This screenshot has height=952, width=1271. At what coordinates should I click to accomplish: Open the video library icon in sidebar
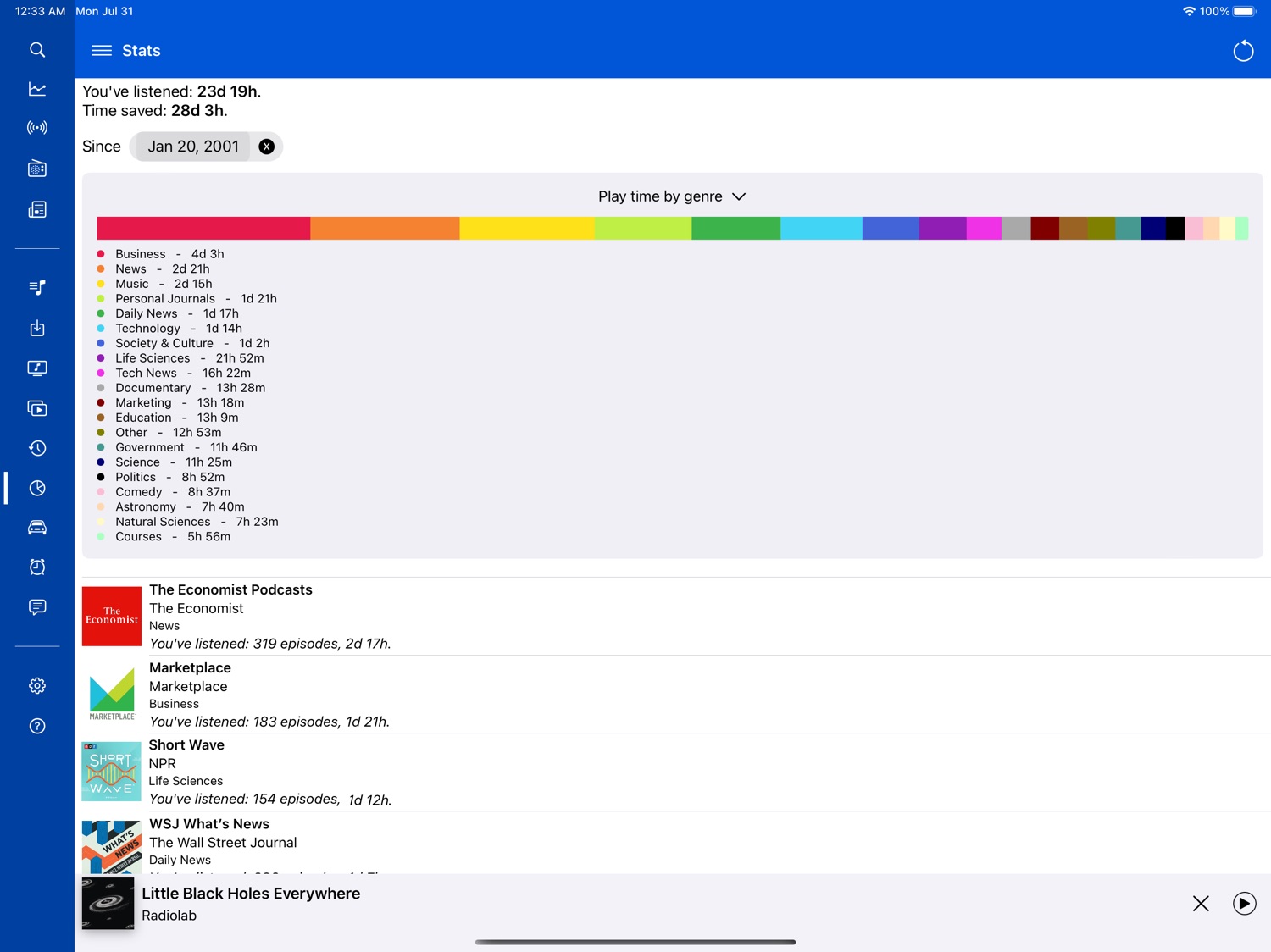click(37, 408)
